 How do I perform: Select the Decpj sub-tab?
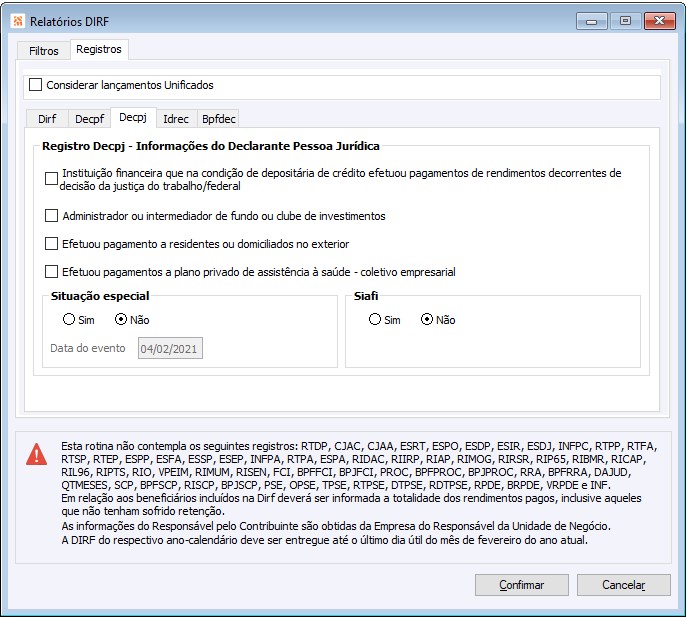133,117
